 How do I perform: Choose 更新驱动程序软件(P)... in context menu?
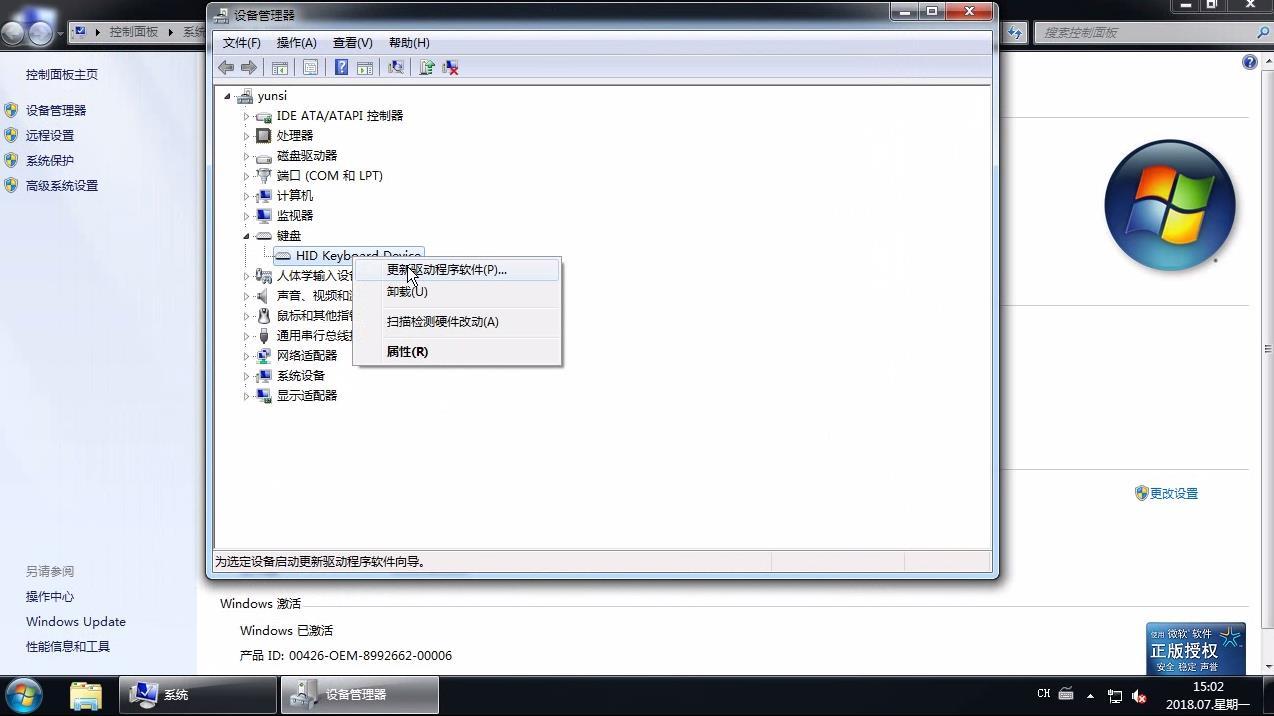pyautogui.click(x=457, y=270)
